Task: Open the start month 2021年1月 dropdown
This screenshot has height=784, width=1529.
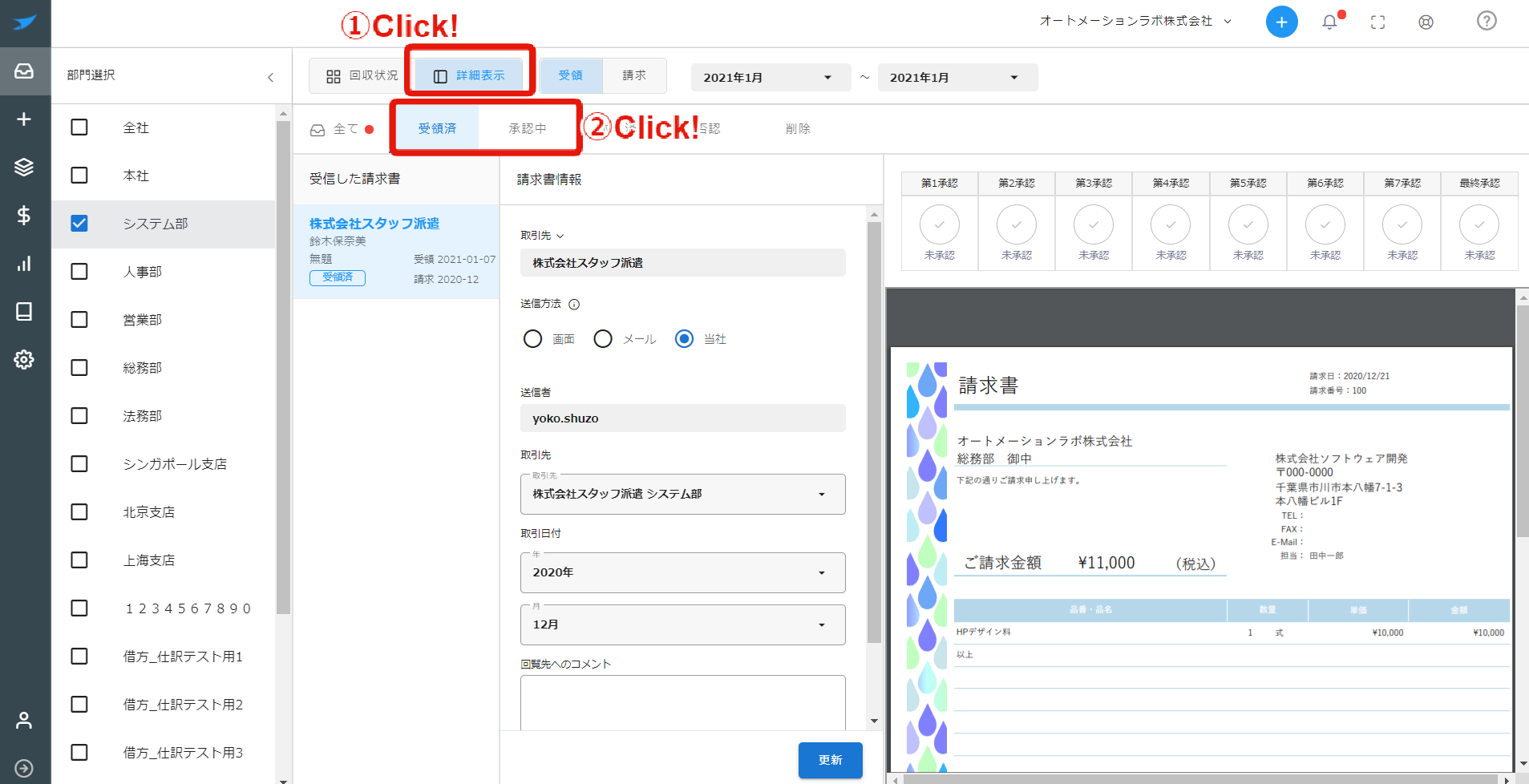Action: click(x=771, y=78)
